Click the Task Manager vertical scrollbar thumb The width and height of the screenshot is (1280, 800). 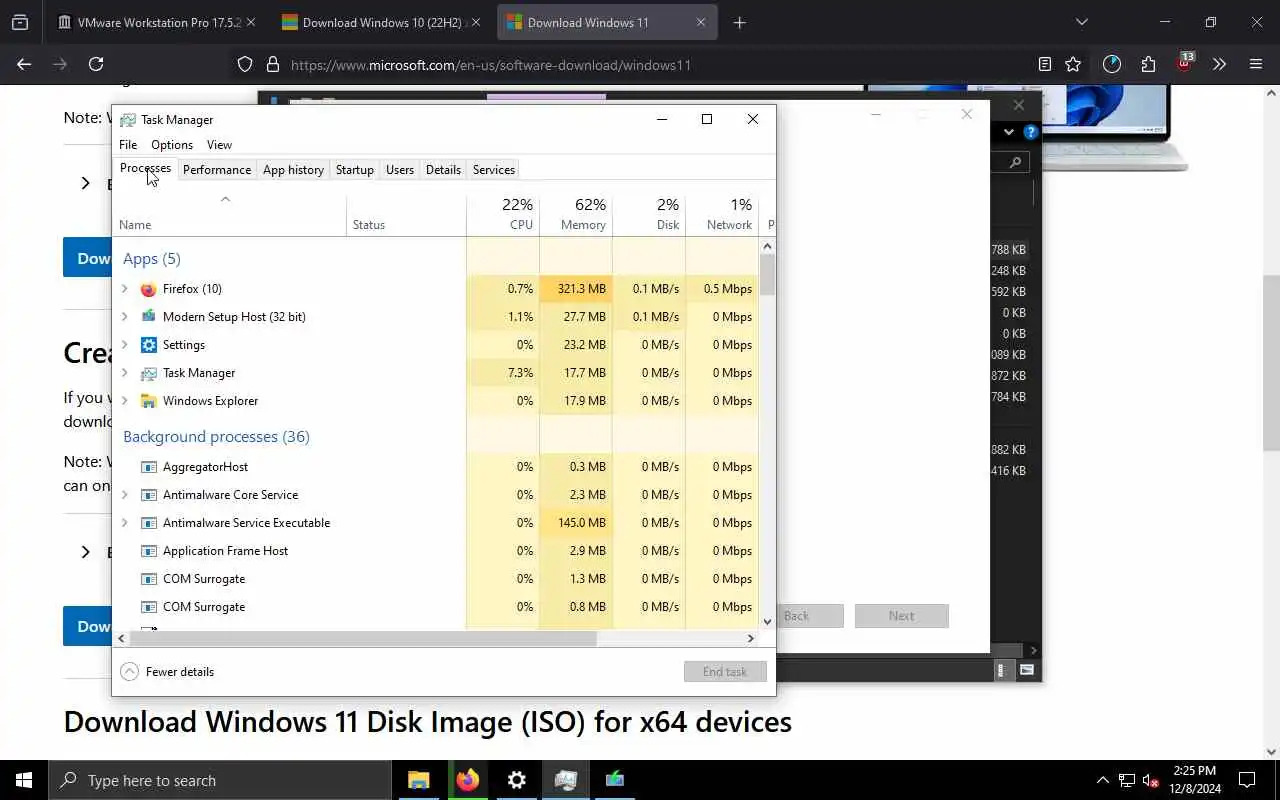[768, 275]
